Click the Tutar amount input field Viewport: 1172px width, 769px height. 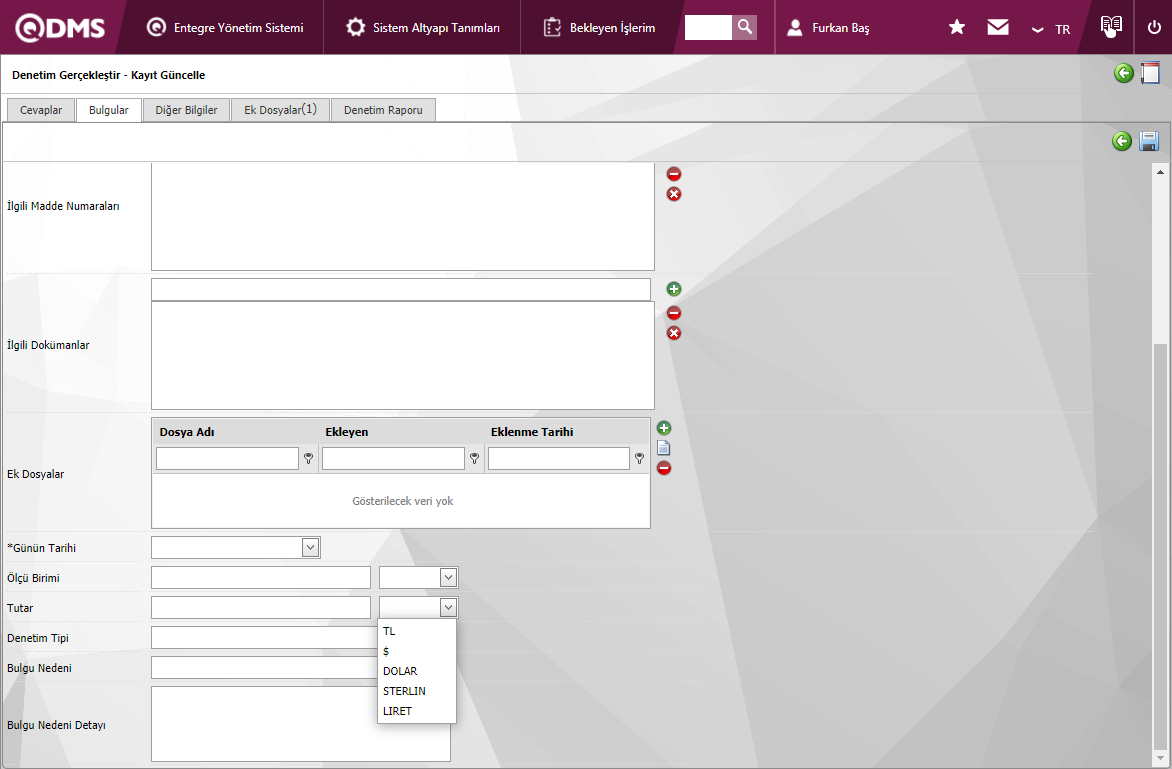pyautogui.click(x=260, y=607)
